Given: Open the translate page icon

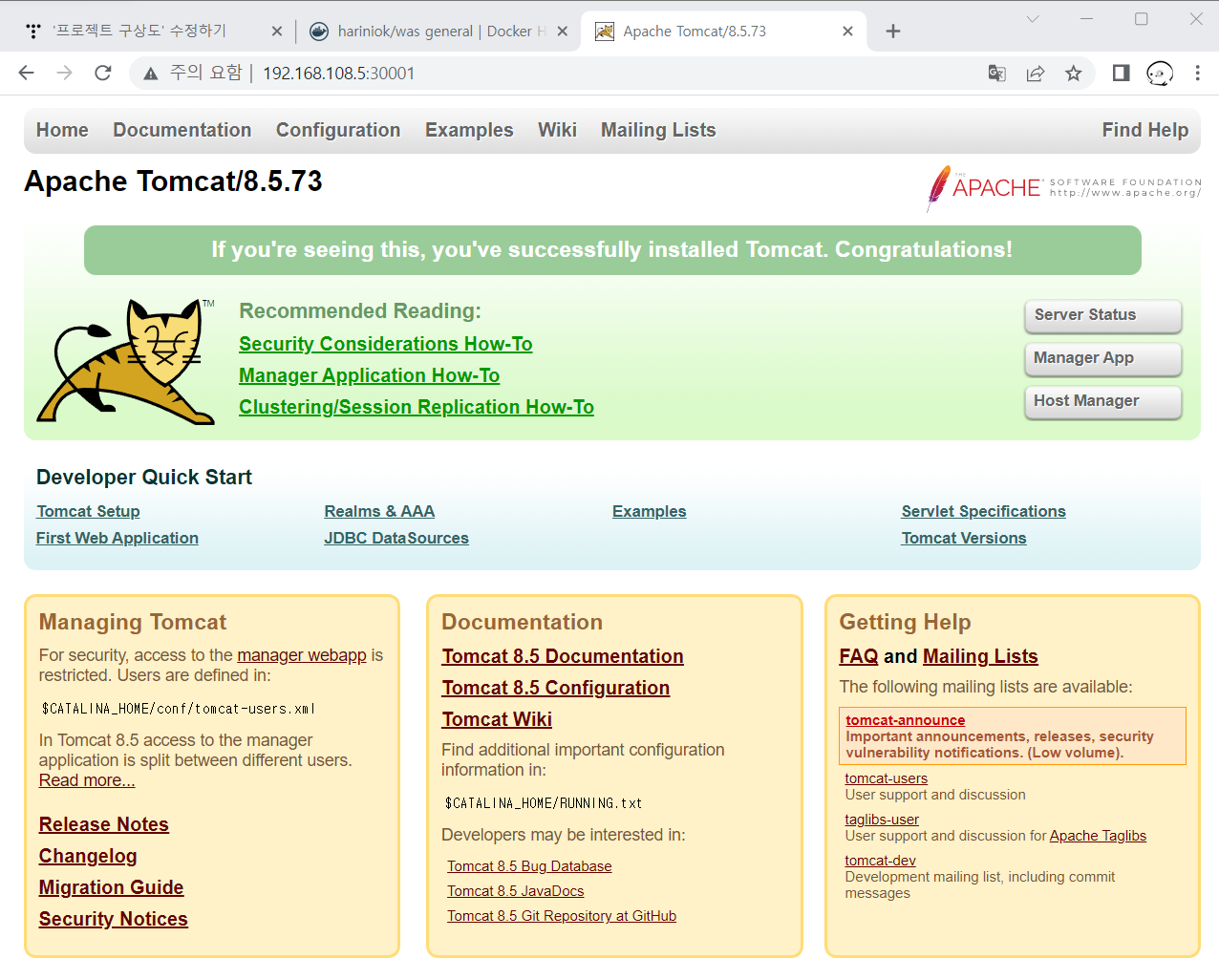Looking at the screenshot, I should tap(997, 74).
